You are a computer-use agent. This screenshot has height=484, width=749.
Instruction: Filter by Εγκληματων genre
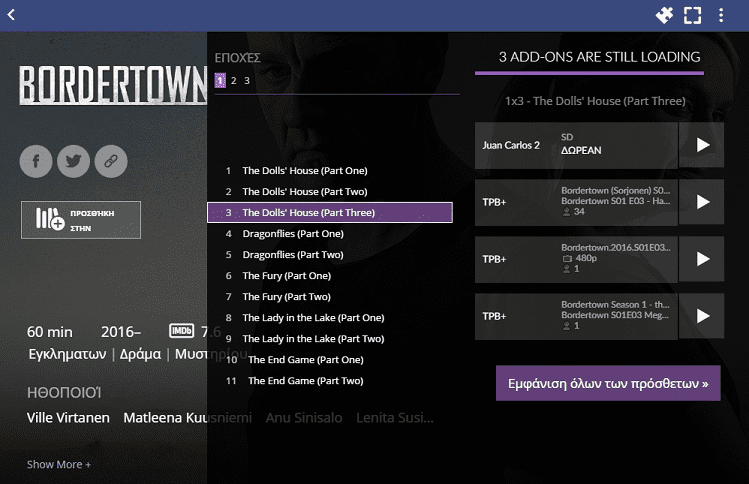[x=67, y=354]
